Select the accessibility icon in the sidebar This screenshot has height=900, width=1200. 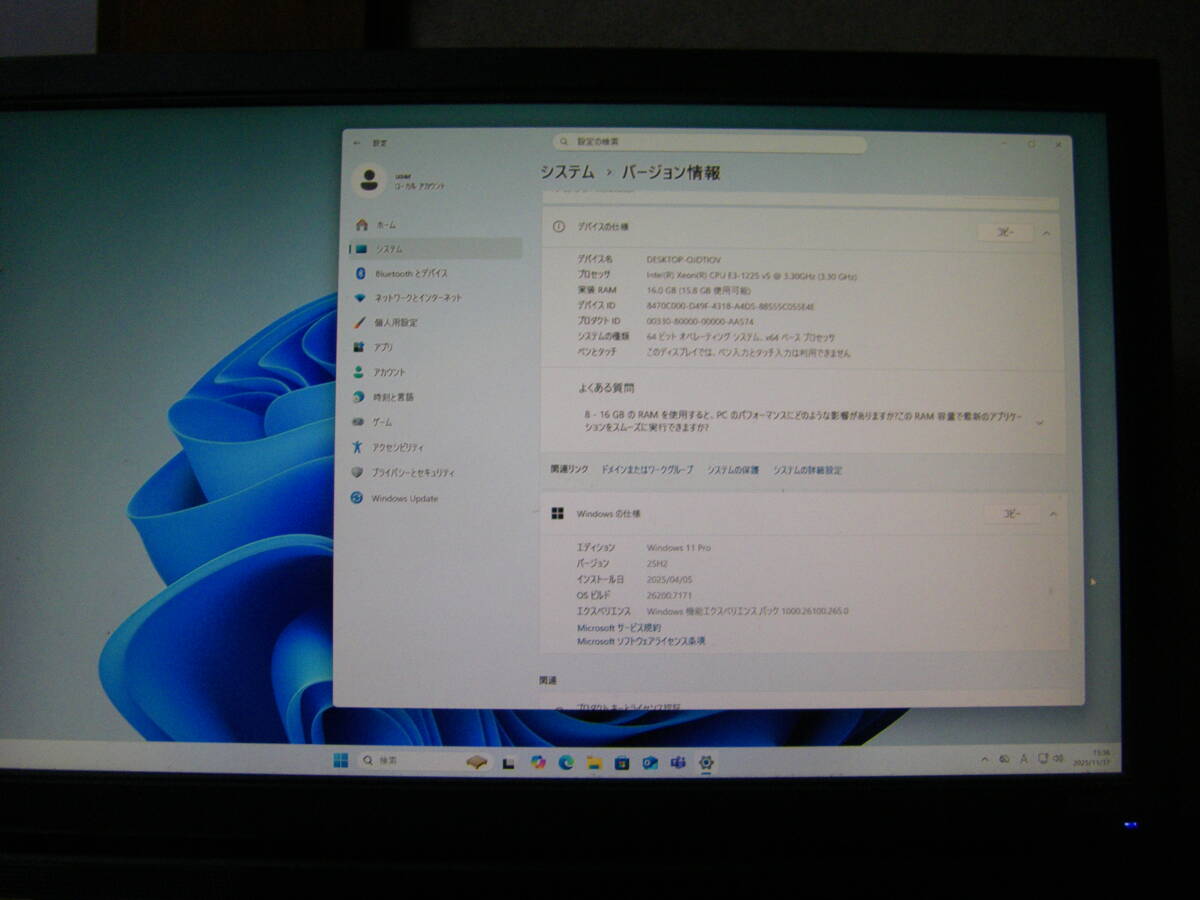pos(356,446)
